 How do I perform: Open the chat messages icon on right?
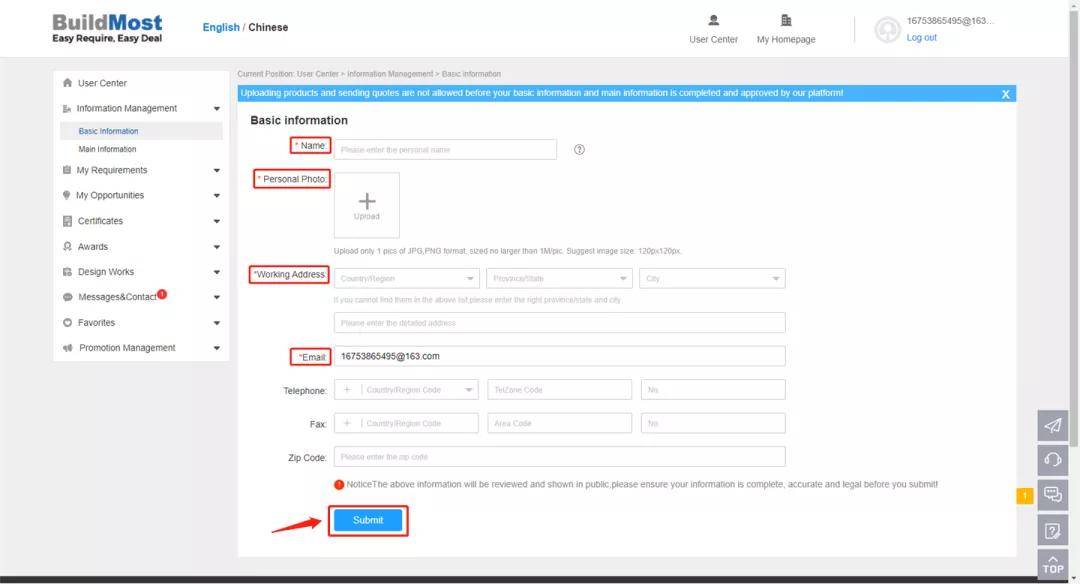[1052, 495]
